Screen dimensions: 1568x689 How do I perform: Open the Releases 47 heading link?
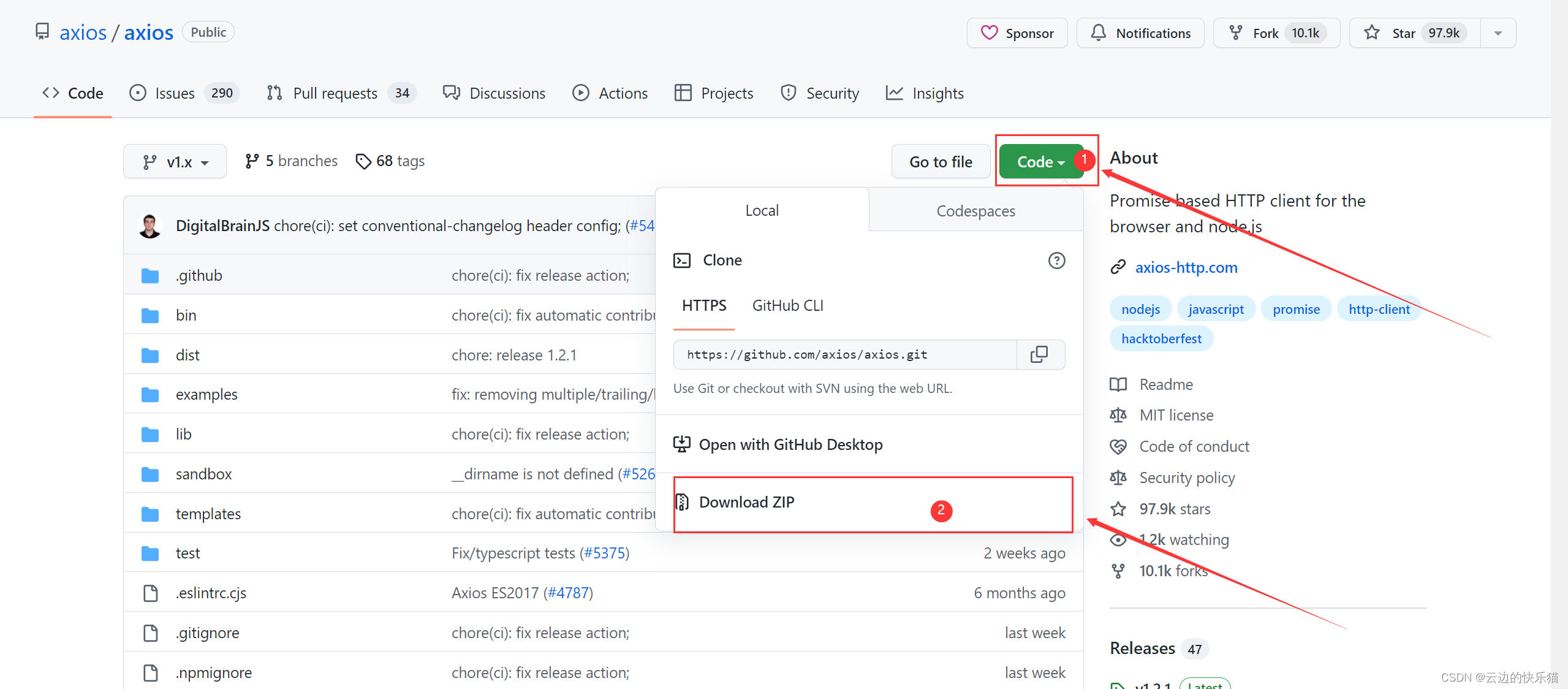pyautogui.click(x=1158, y=648)
